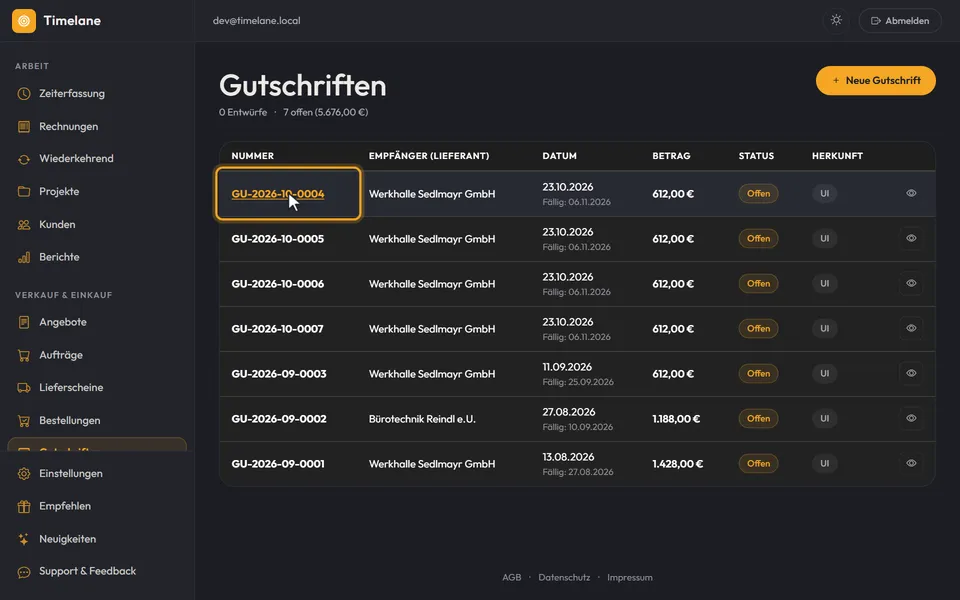This screenshot has height=600, width=960.
Task: Open the AGB footer link
Action: pos(512,577)
